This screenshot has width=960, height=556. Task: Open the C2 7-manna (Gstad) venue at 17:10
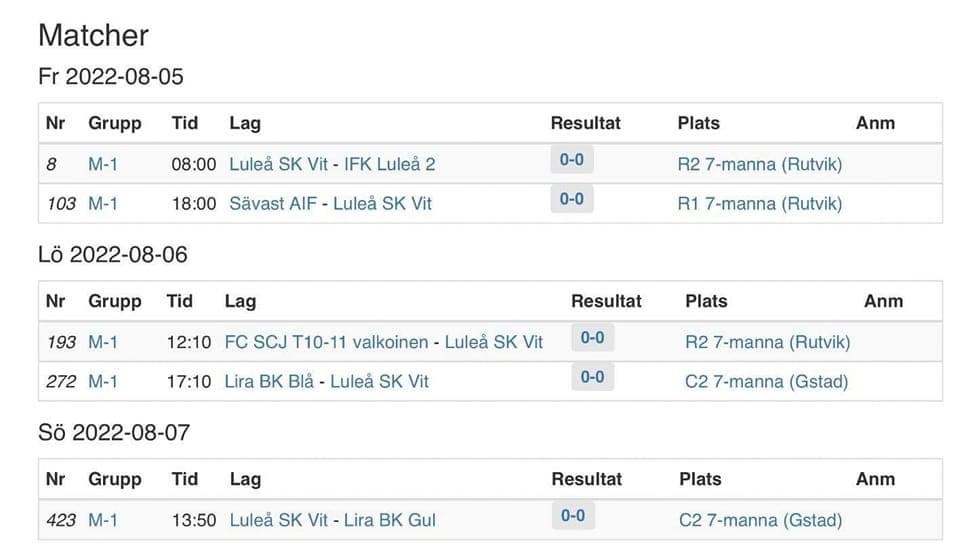[767, 381]
